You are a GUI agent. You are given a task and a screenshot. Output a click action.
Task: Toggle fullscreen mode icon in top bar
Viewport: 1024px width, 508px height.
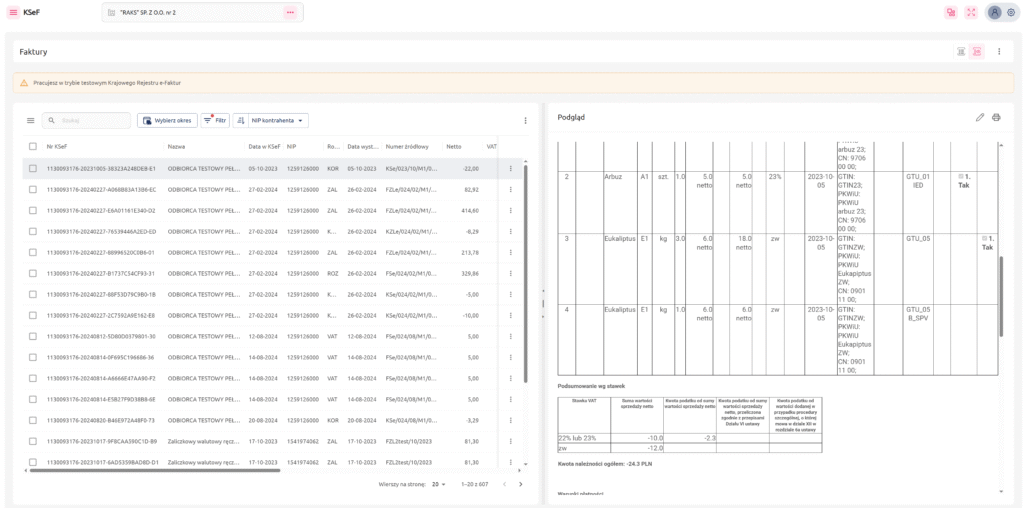click(970, 12)
